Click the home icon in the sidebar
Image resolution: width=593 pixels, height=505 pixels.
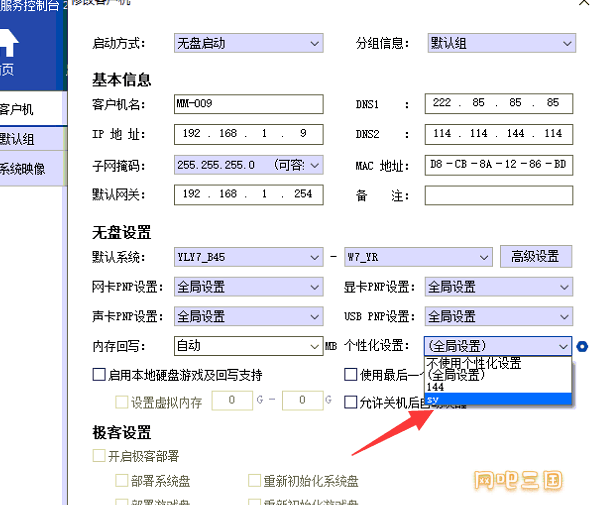pos(8,43)
